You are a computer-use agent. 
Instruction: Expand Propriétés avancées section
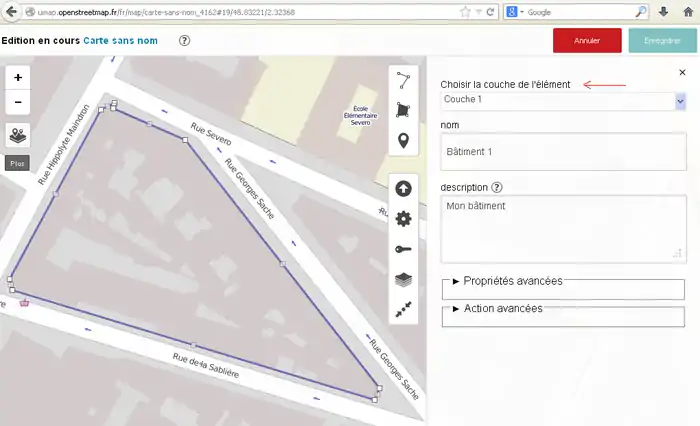point(507,281)
